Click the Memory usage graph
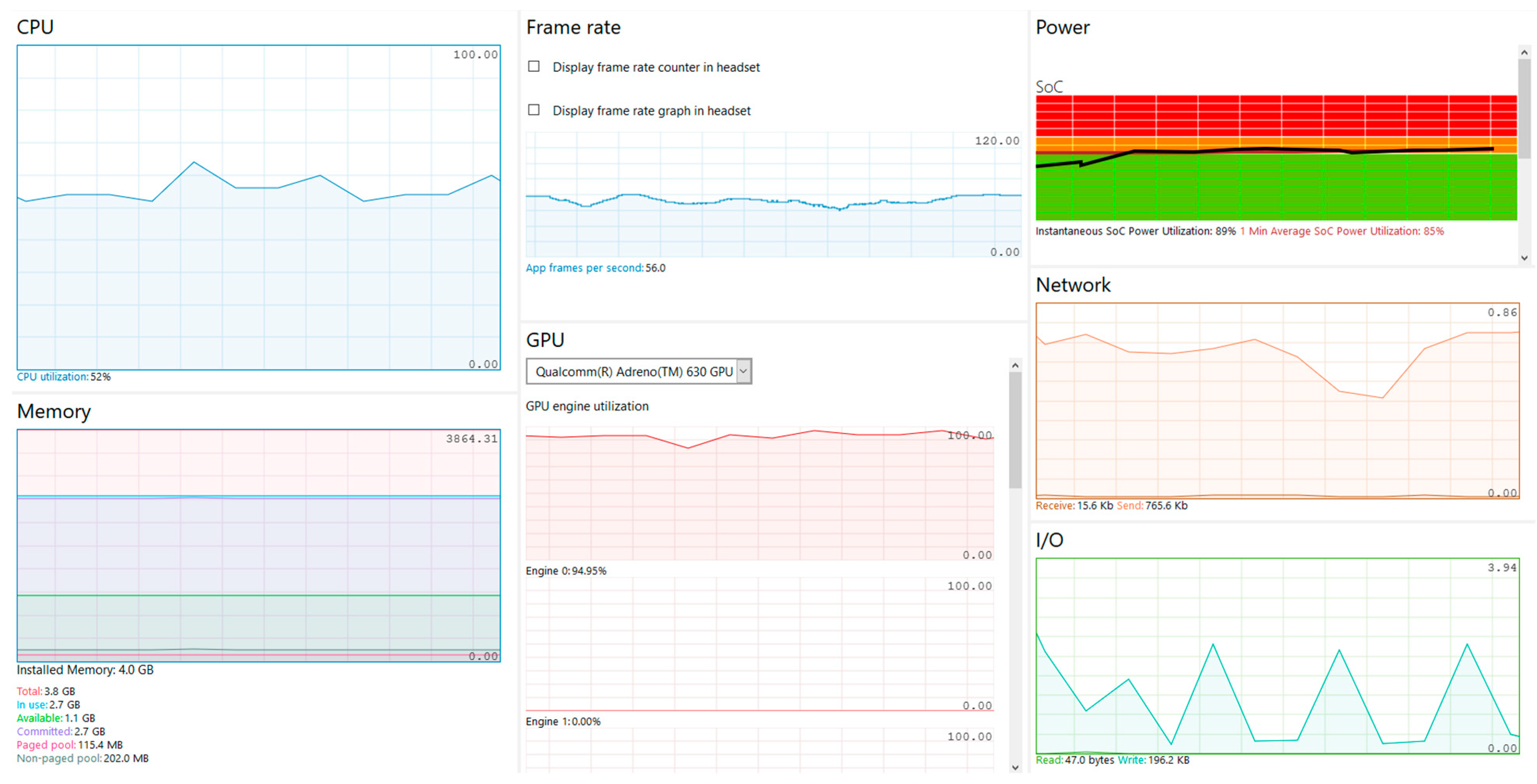Screen dimensions: 1537x784 [x=258, y=545]
